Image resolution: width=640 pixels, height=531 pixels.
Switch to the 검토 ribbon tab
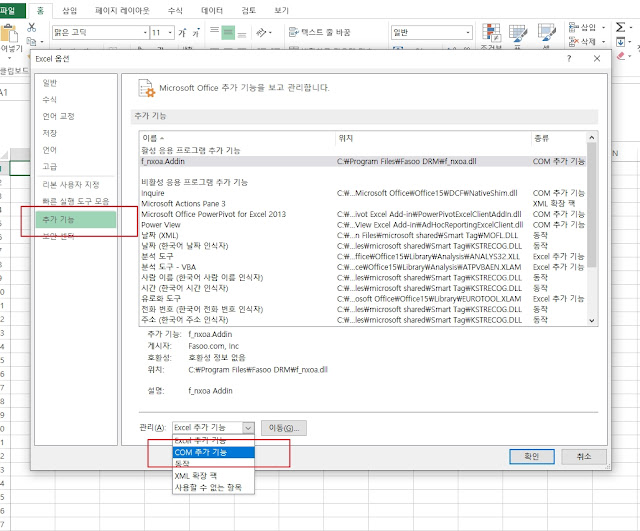[x=249, y=10]
